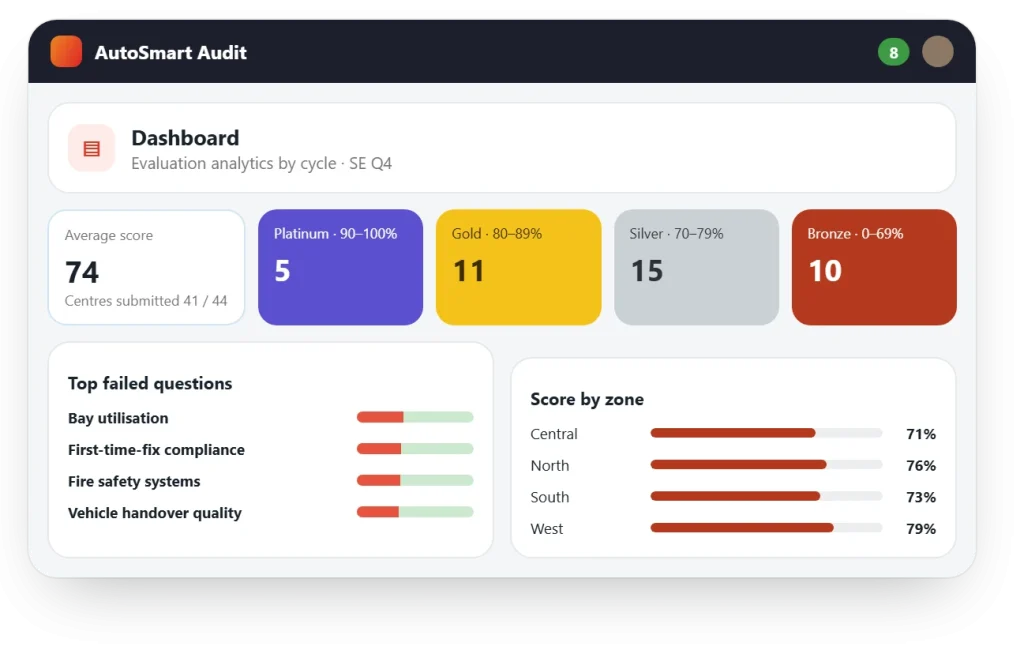1024x654 pixels.
Task: Click the Score by zone heading
Action: (587, 399)
